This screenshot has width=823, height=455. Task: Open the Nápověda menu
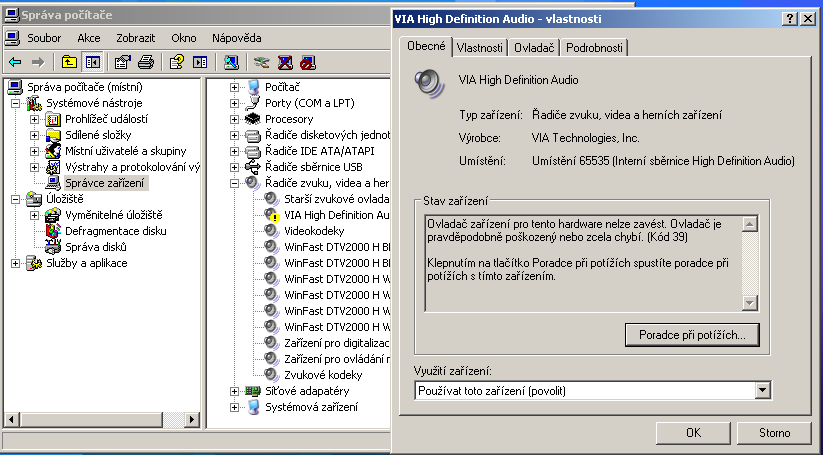pyautogui.click(x=237, y=38)
